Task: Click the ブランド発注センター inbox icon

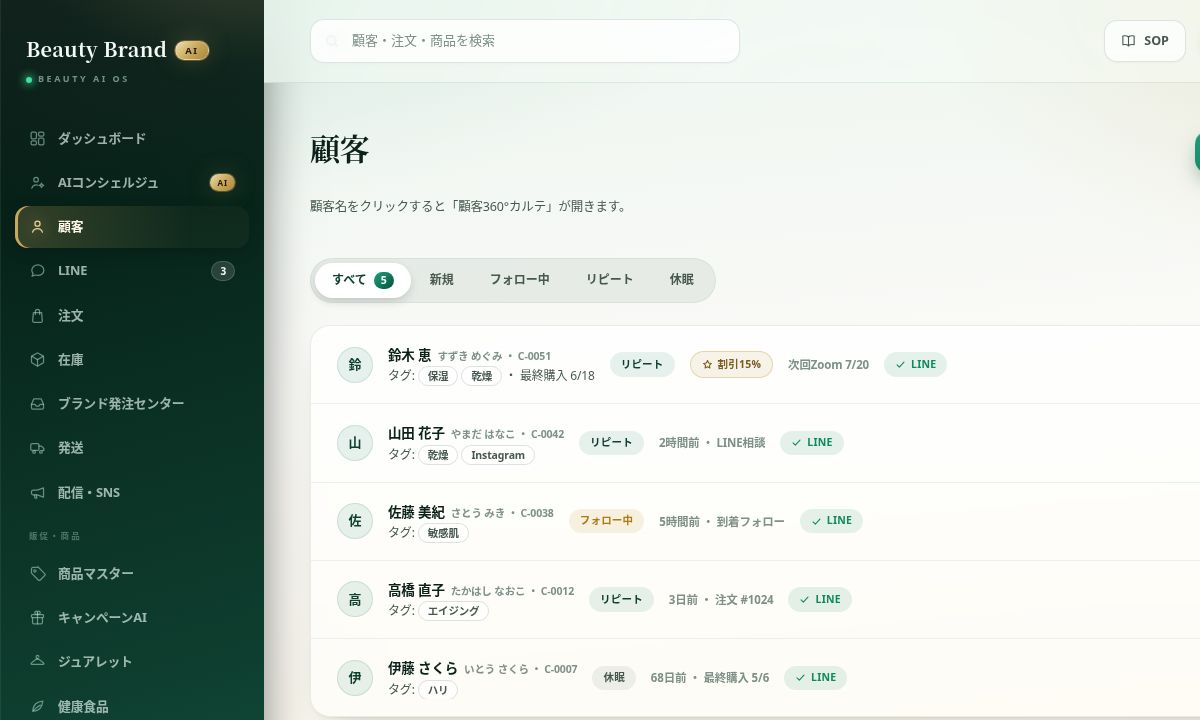Action: (x=38, y=404)
